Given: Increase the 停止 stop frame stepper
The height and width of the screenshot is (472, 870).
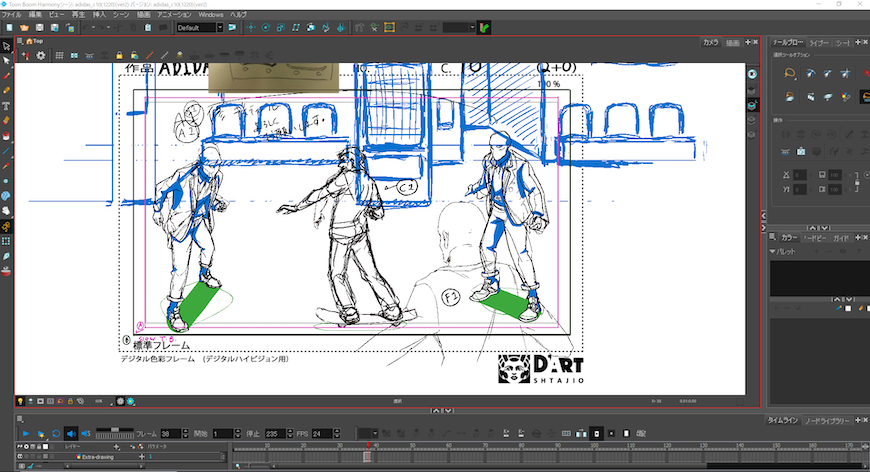Looking at the screenshot, I should [x=290, y=431].
